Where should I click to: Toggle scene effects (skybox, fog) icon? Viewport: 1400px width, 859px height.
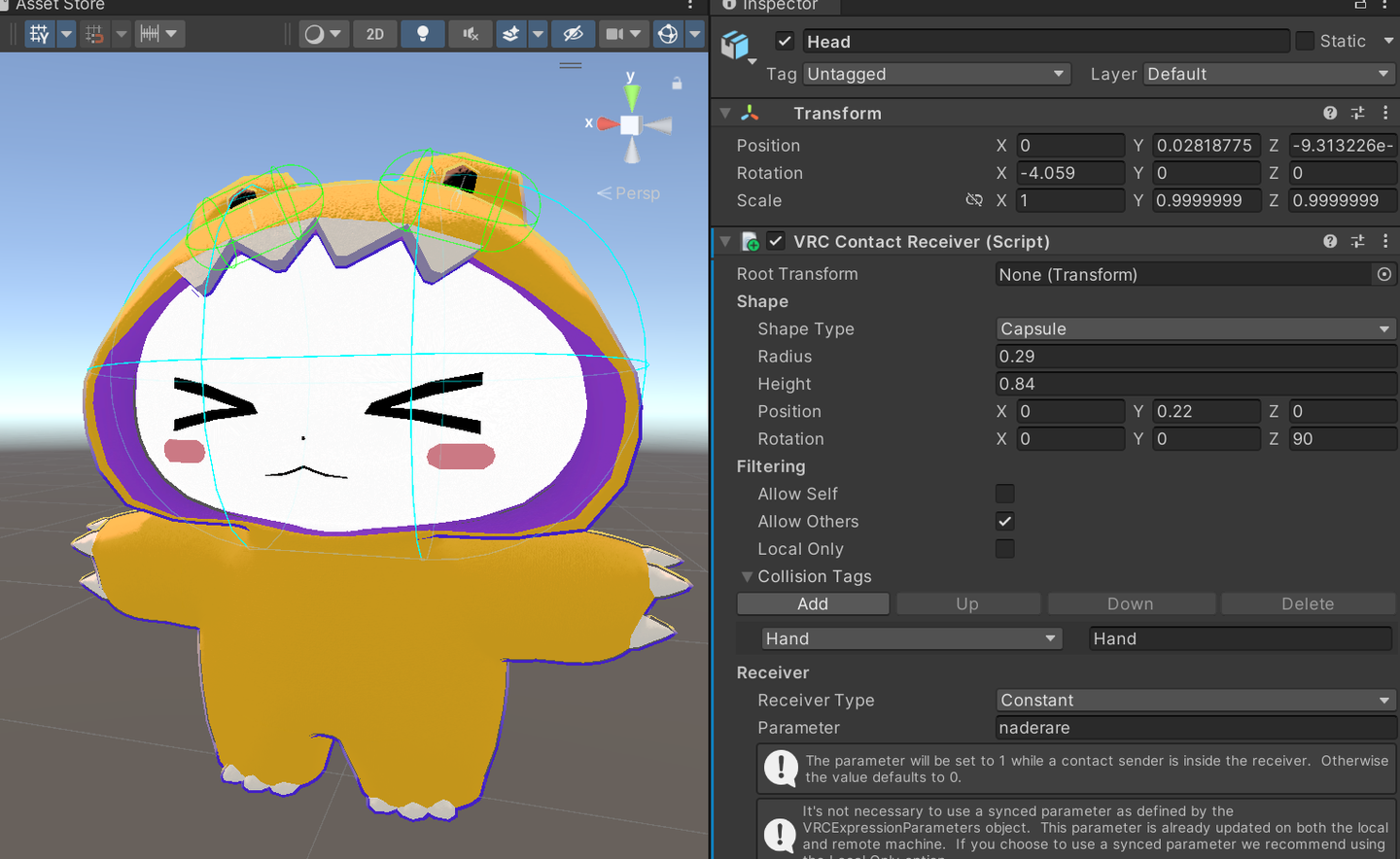tap(510, 34)
